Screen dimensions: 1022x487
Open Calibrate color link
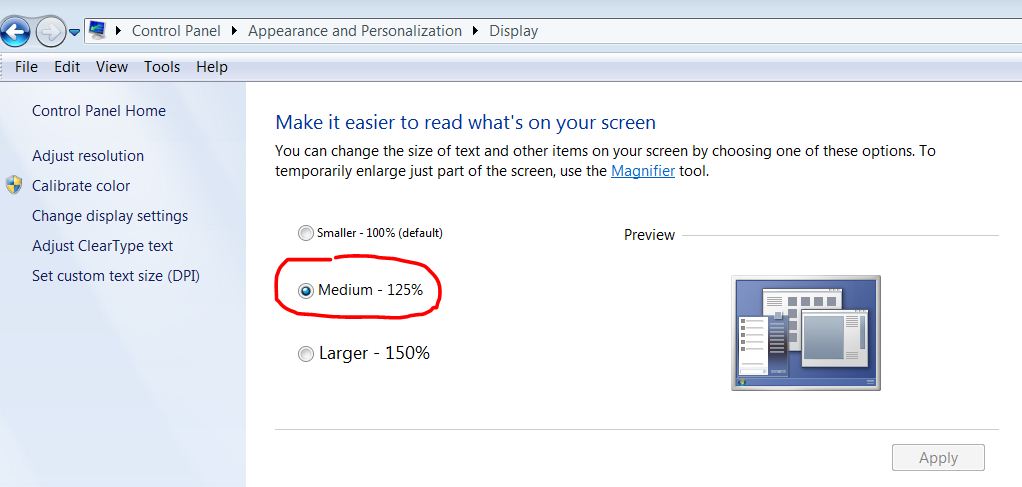tap(81, 186)
